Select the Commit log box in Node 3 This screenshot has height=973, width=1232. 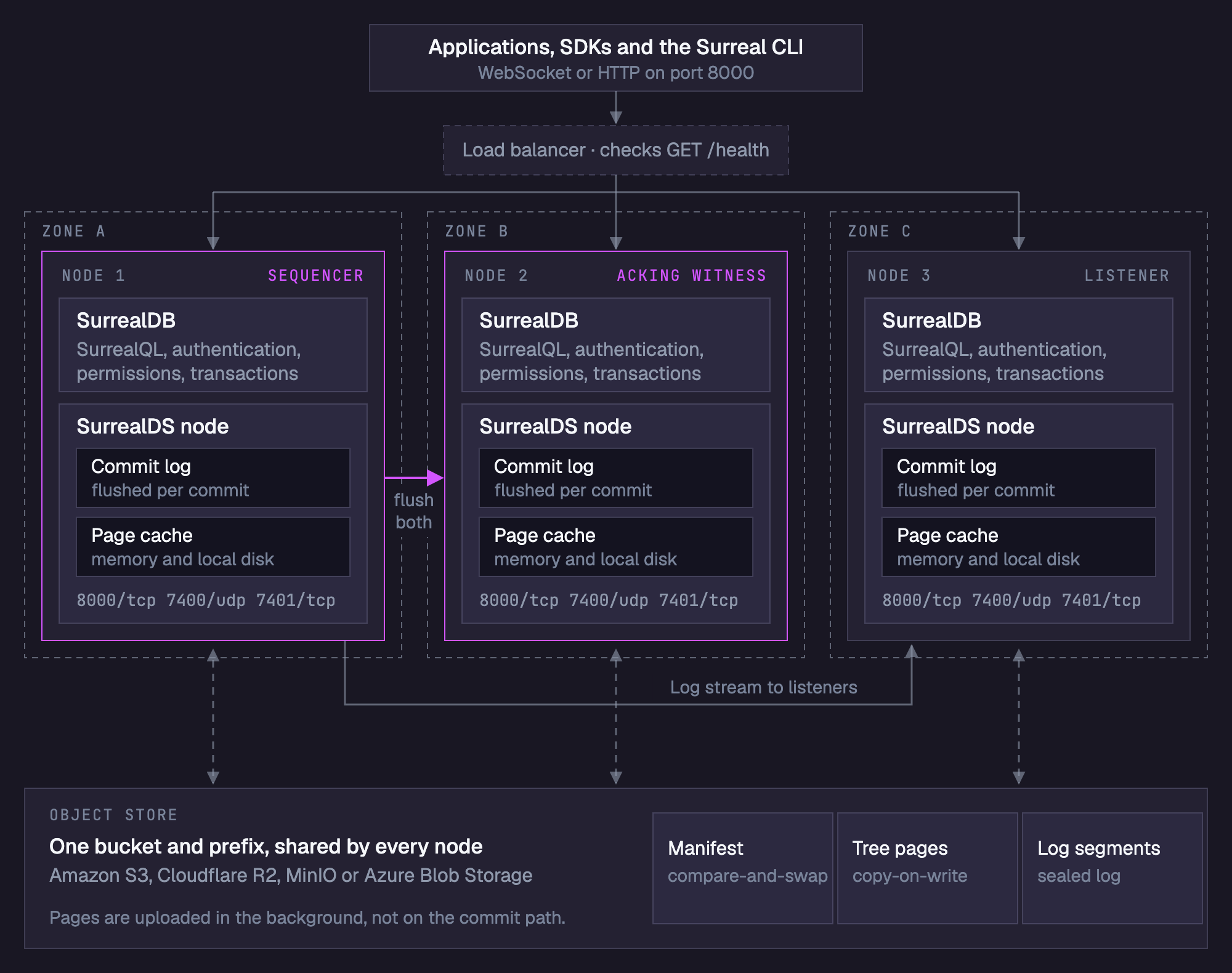[x=1019, y=478]
